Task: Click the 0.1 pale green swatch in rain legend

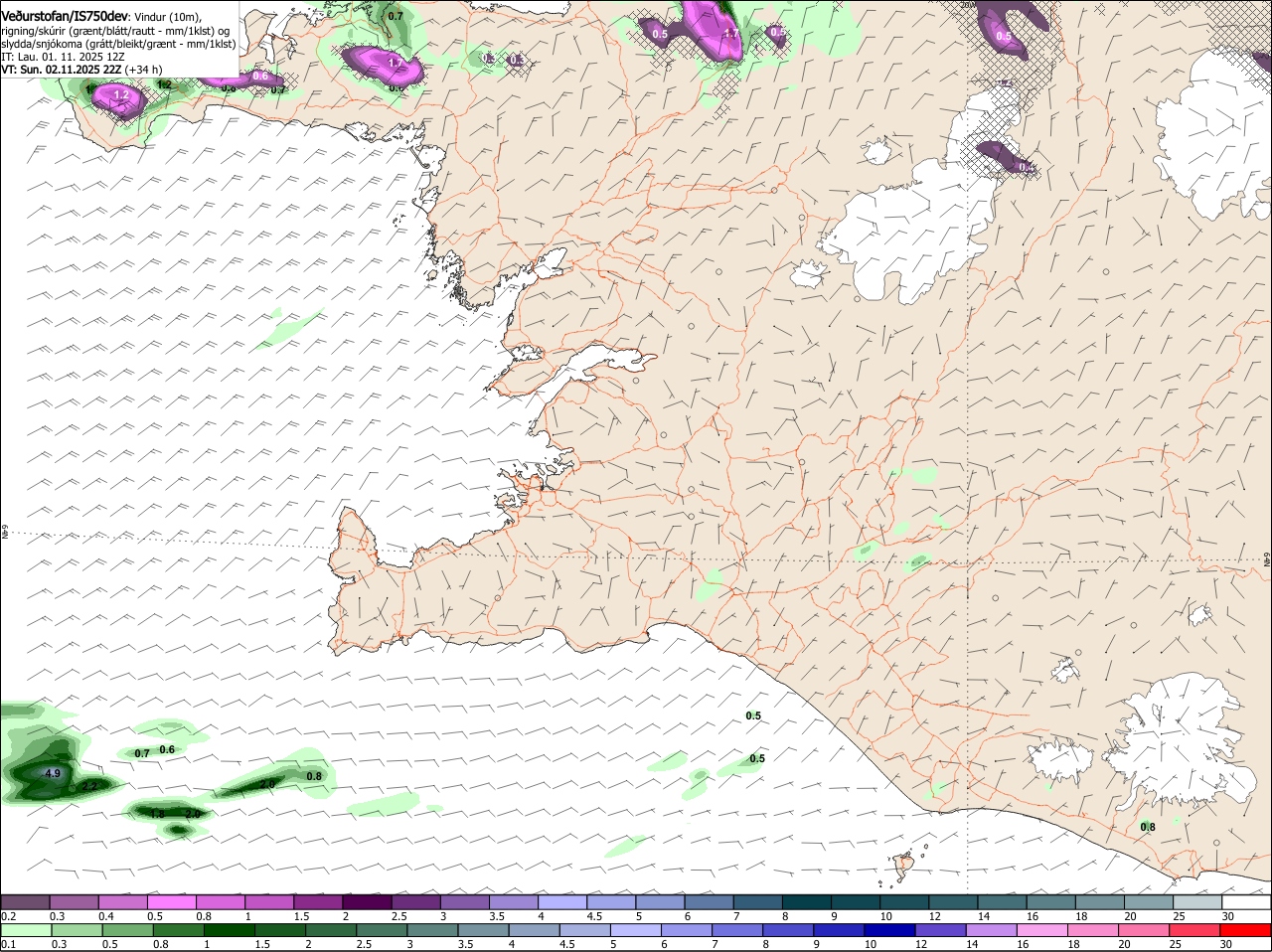Action: pyautogui.click(x=26, y=930)
